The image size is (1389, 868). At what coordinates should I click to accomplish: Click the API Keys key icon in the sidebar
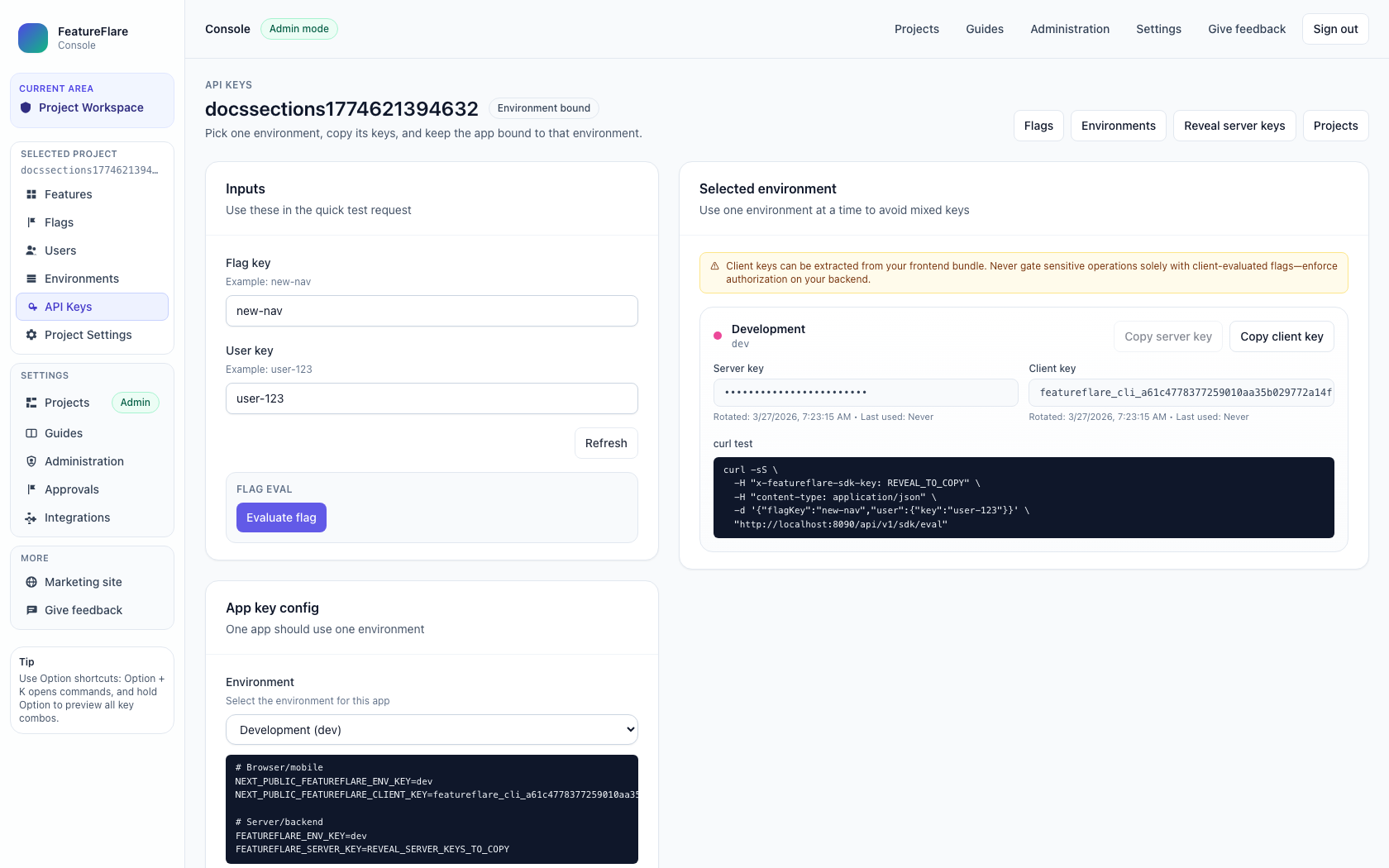pos(32,307)
